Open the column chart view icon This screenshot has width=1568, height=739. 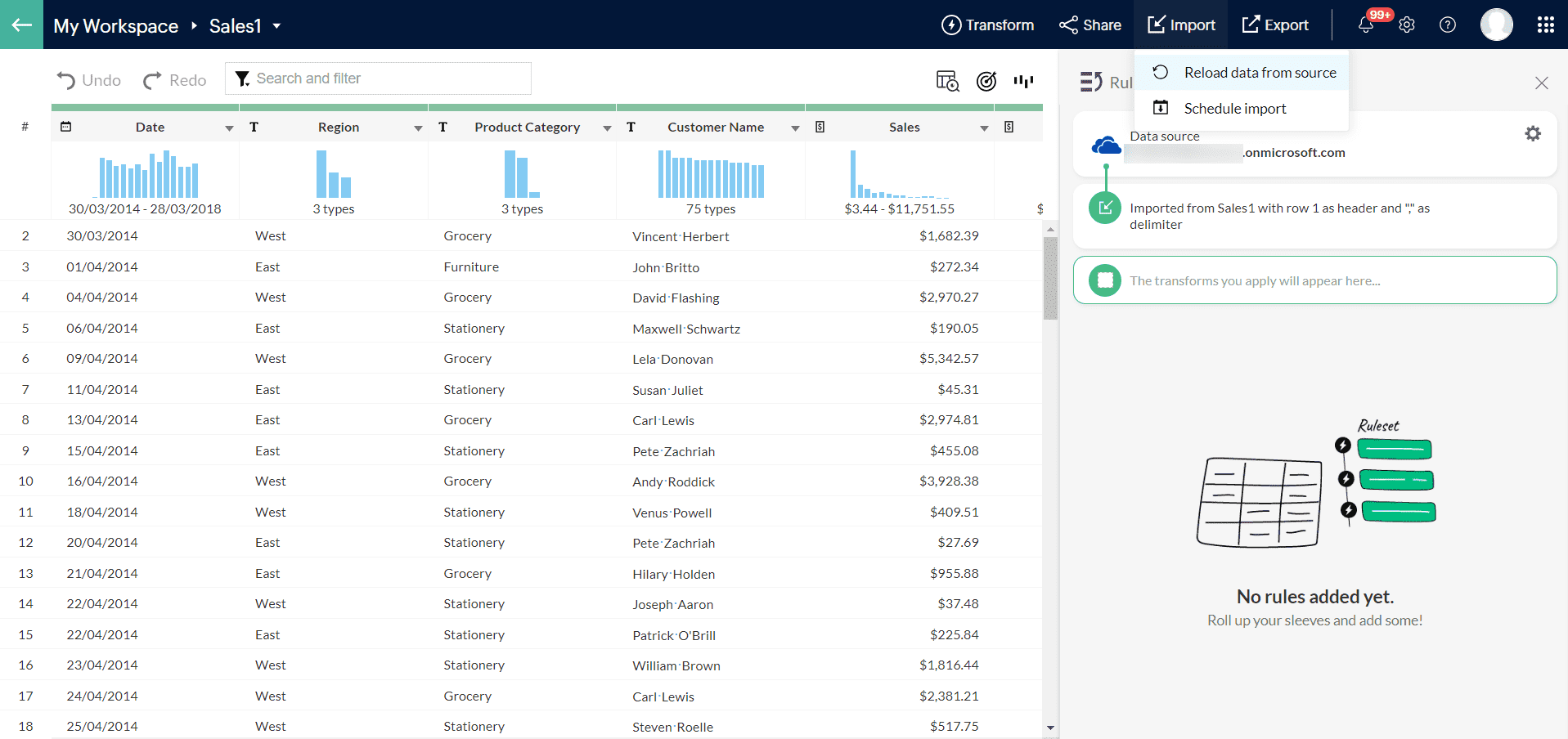tap(1023, 81)
